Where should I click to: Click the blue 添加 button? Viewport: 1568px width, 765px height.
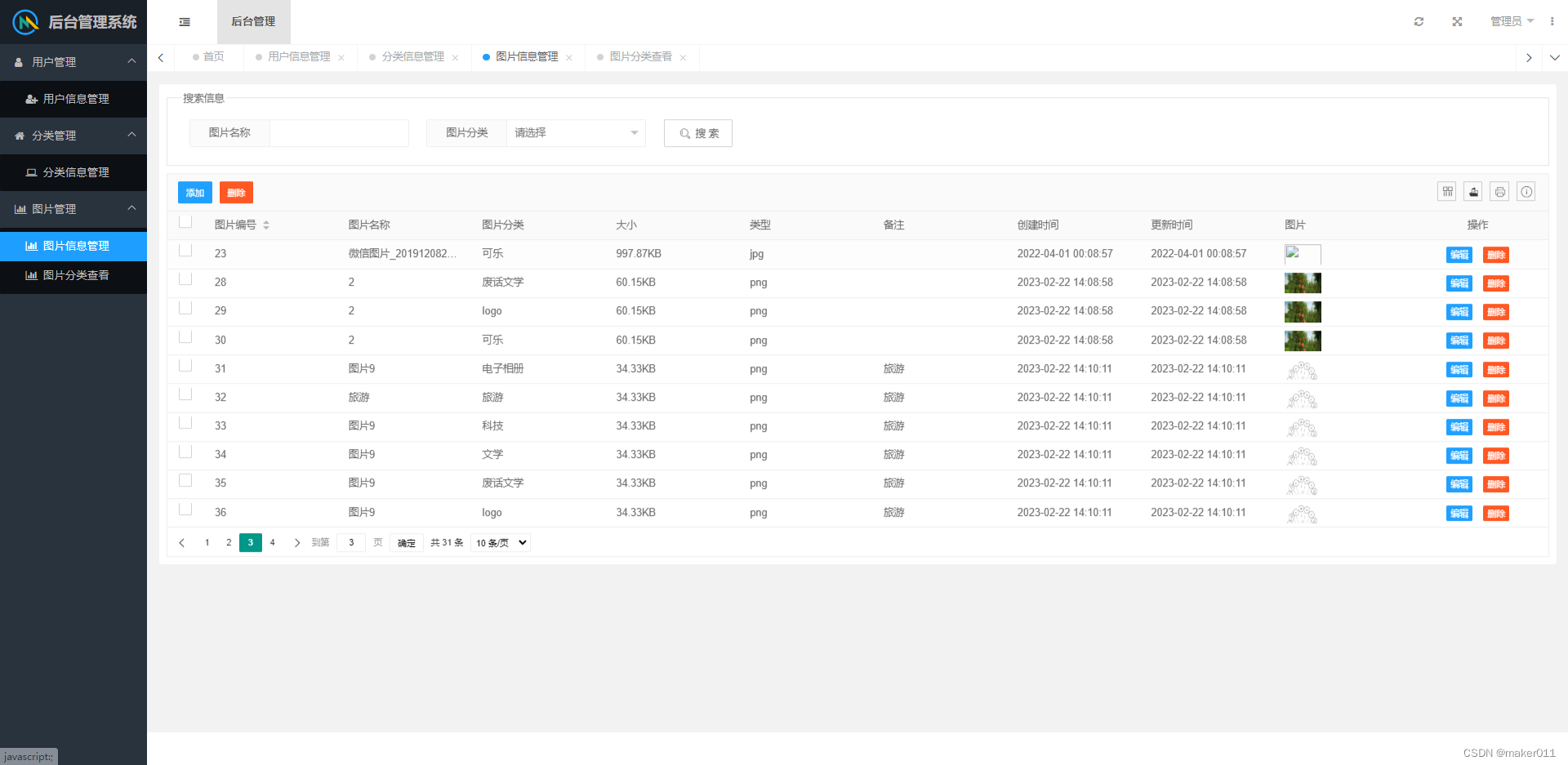coord(195,193)
